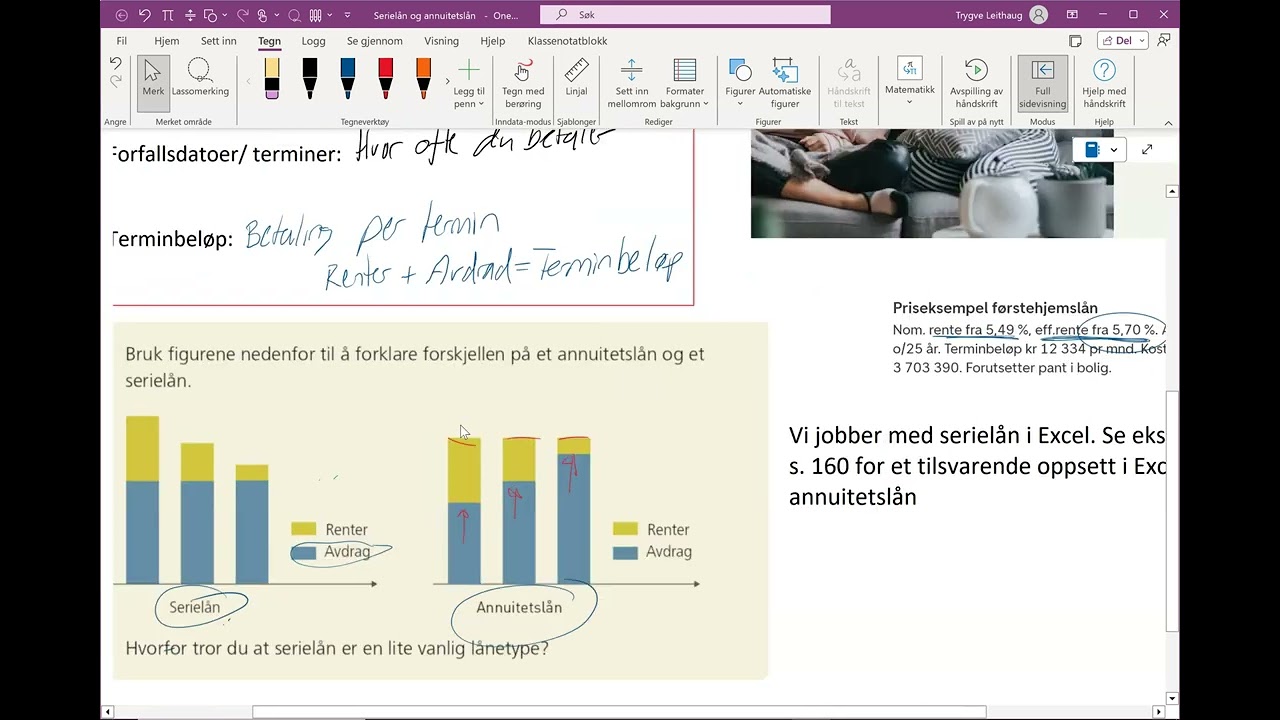Open Customize Quick Access Toolbar dropdown
Viewport: 1280px width, 720px height.
coord(347,15)
